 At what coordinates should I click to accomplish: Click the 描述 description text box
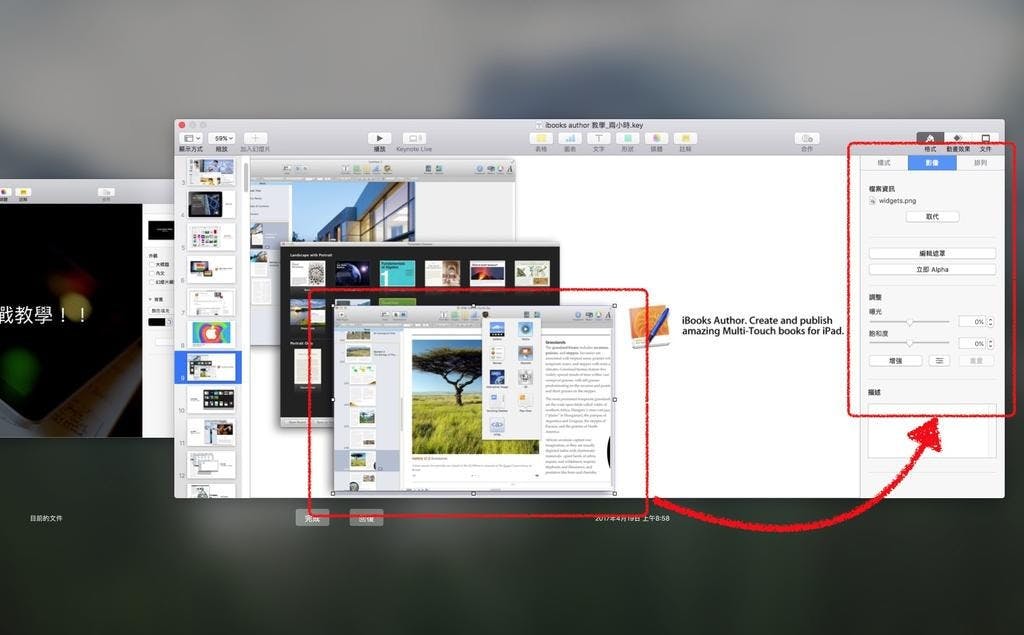tap(932, 431)
